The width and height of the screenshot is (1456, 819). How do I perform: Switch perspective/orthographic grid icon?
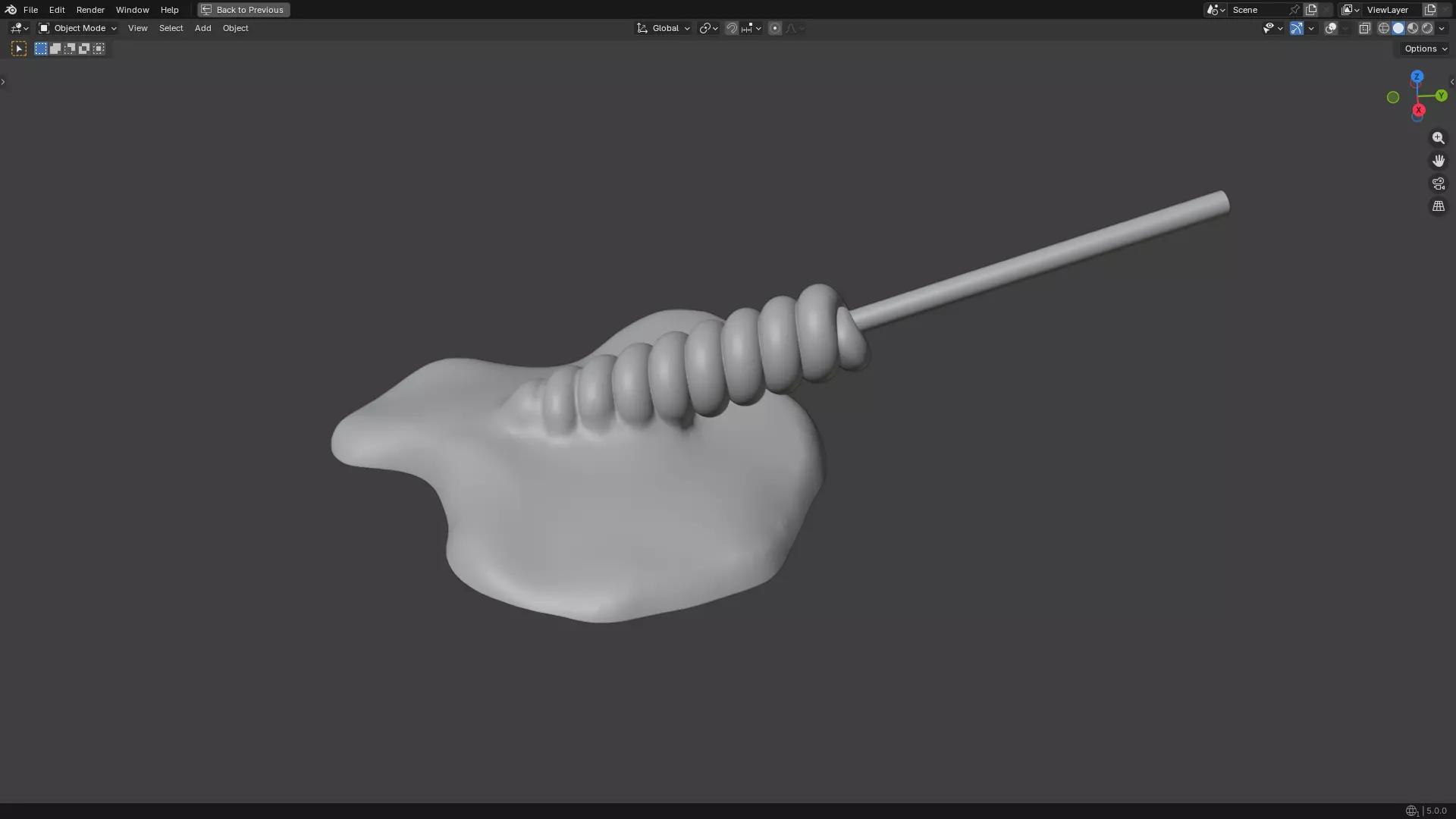click(1438, 206)
